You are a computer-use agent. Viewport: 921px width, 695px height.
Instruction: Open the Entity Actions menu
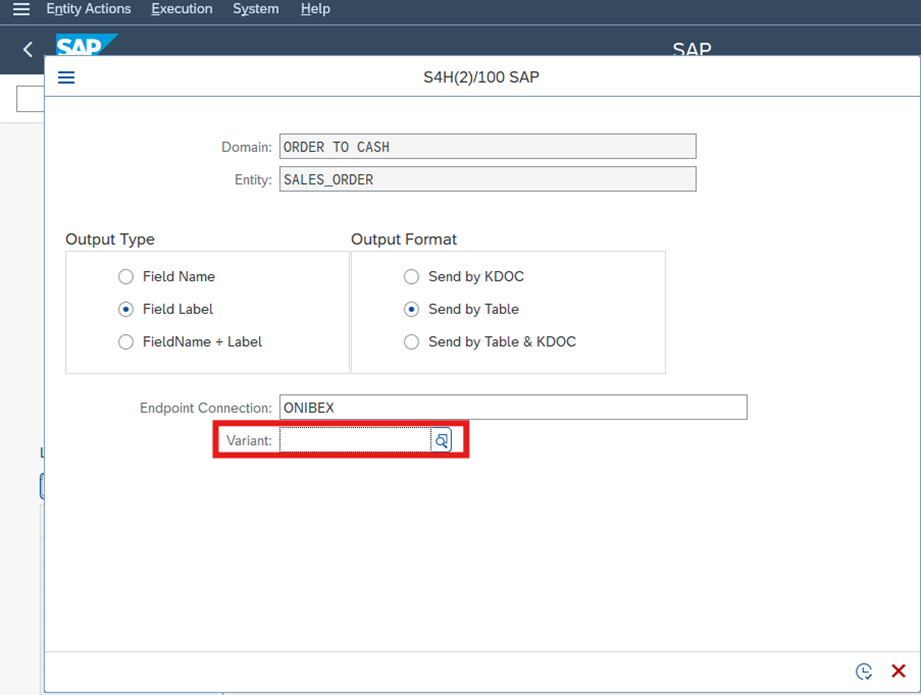point(88,9)
